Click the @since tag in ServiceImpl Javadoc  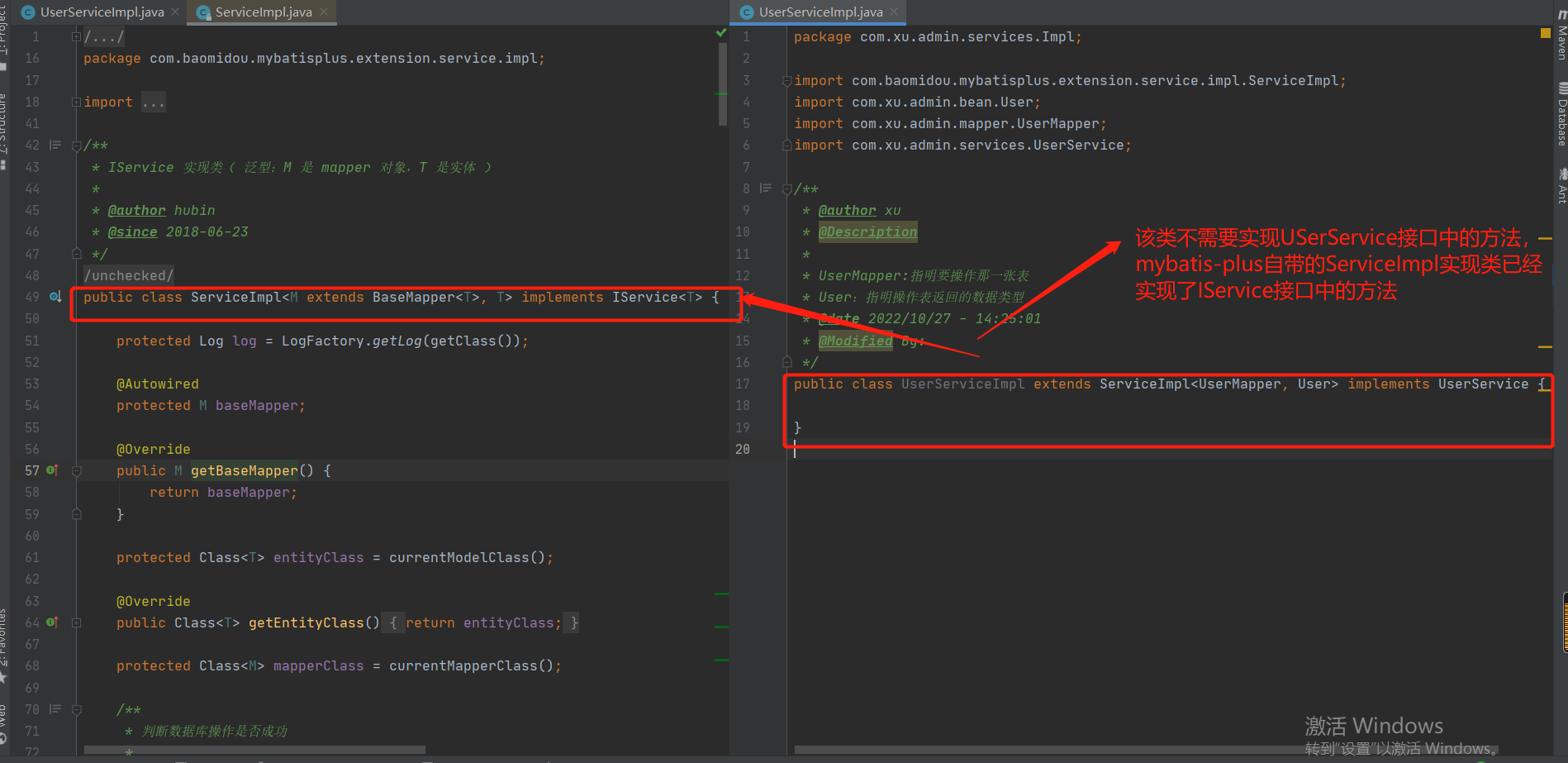(132, 231)
